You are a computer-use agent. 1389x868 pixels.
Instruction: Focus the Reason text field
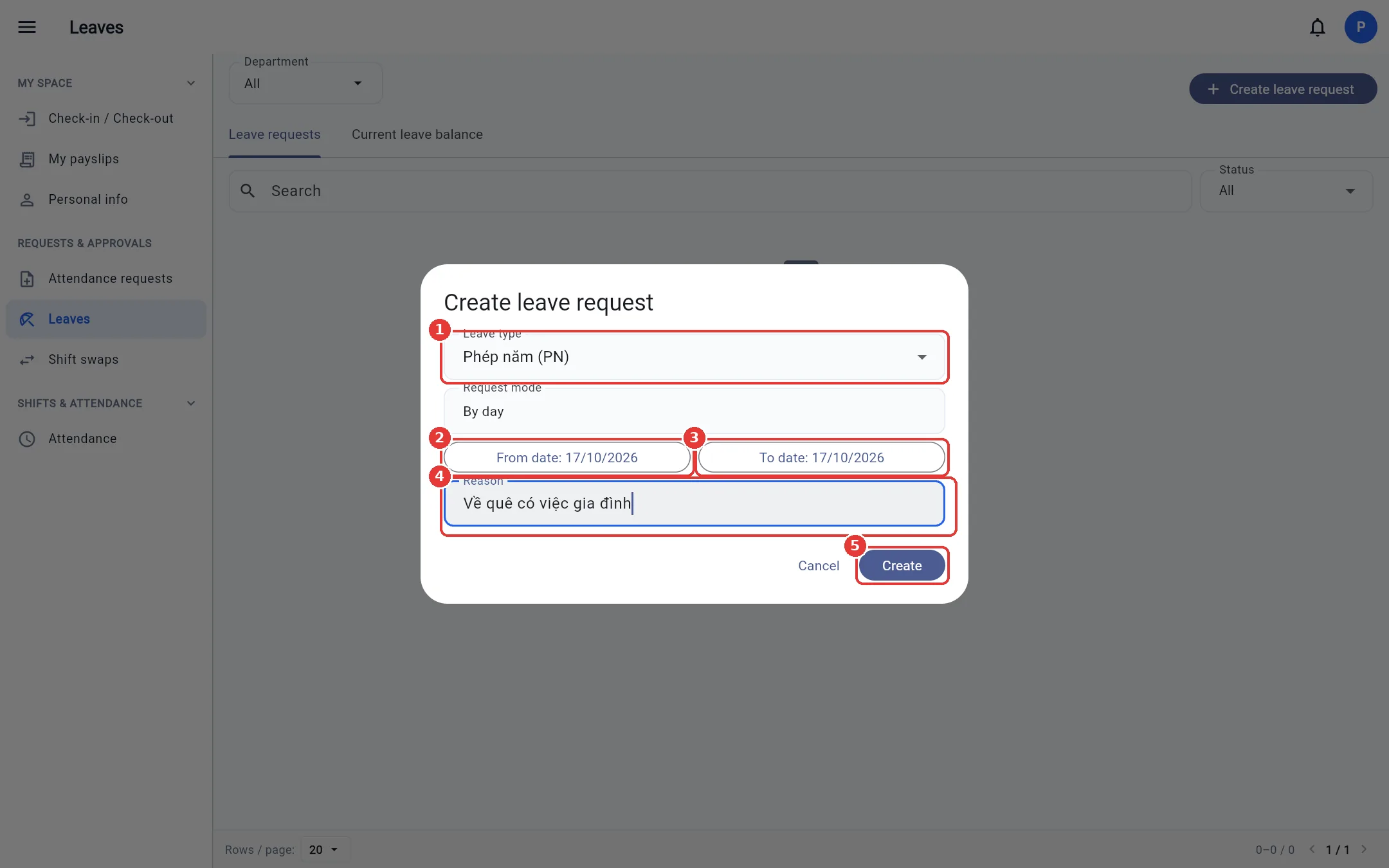click(x=694, y=503)
